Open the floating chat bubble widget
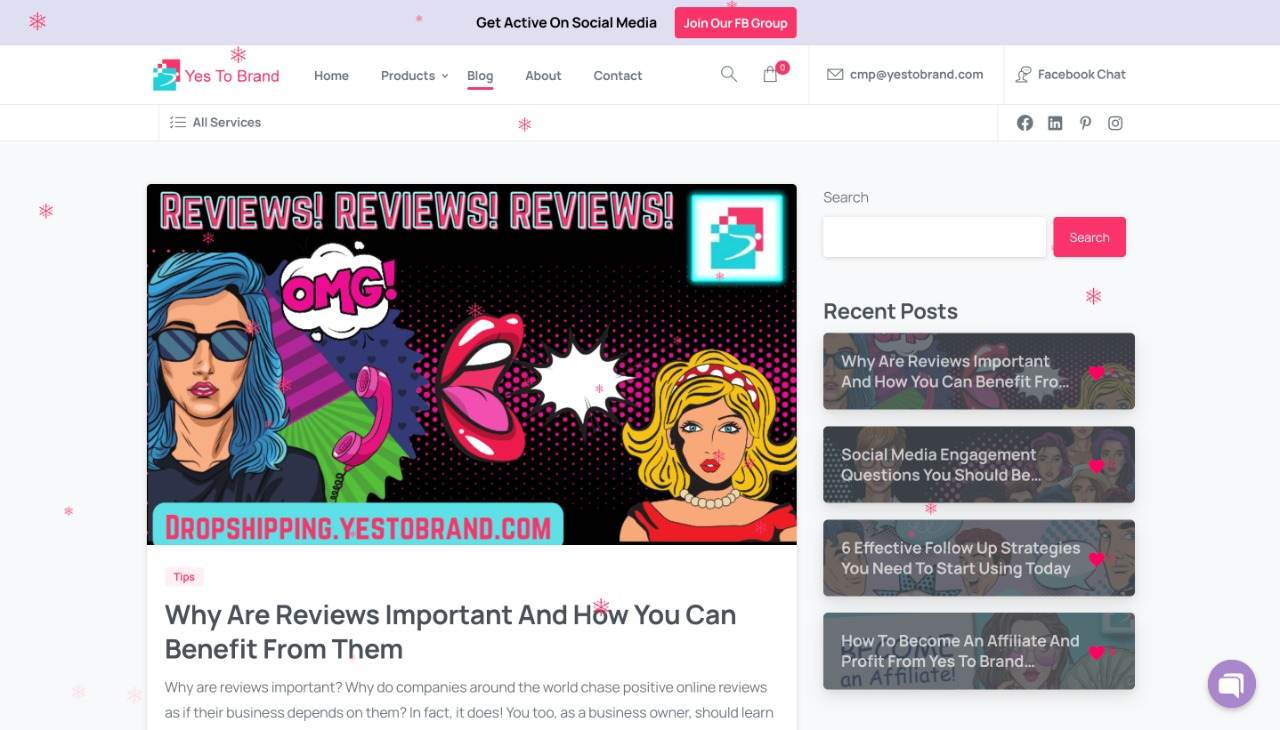This screenshot has width=1280, height=730. (1231, 684)
